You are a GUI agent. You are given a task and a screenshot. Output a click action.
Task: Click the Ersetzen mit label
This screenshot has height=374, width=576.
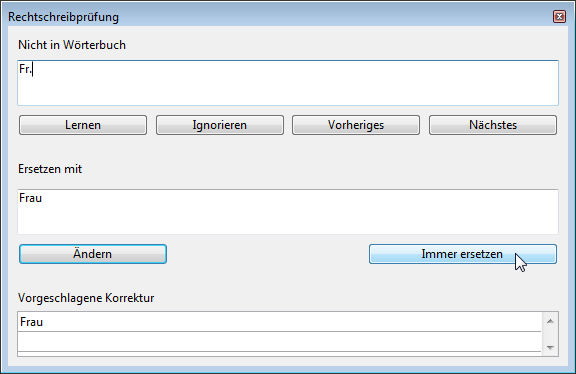(50, 169)
